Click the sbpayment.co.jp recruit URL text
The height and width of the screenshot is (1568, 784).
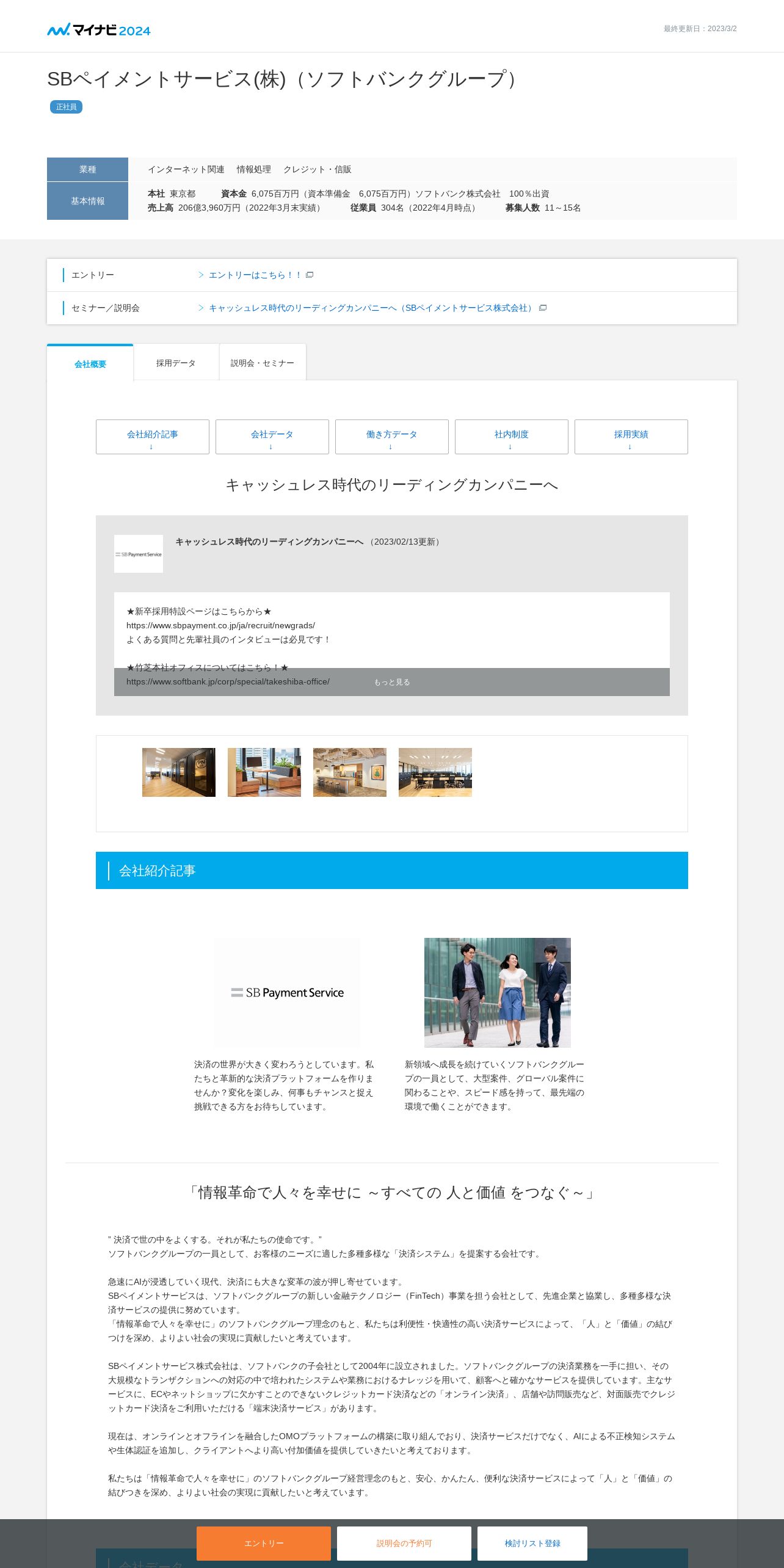[x=220, y=625]
